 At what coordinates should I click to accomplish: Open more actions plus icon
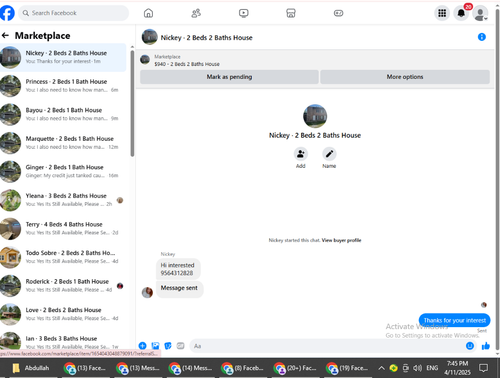142,346
